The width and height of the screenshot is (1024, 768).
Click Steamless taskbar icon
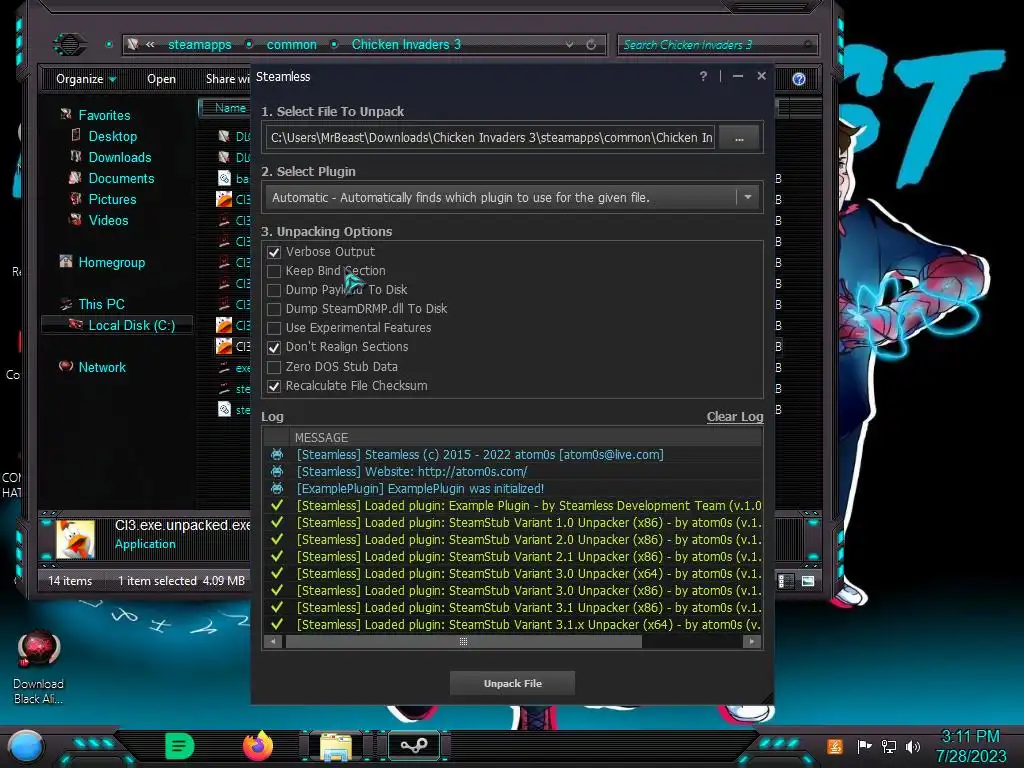pyautogui.click(x=413, y=745)
